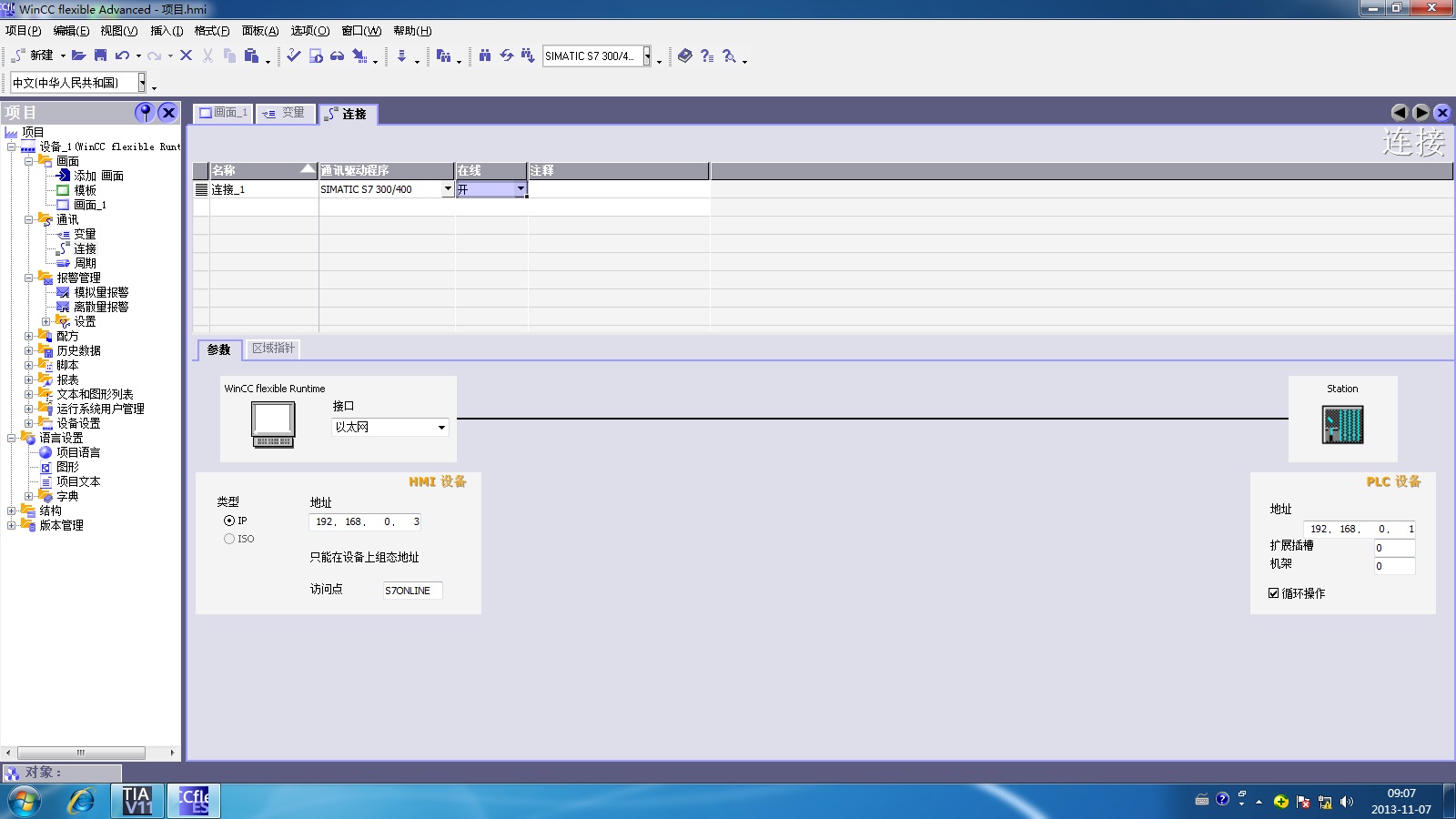Select the ISO address type radio button
Viewport: 1456px width, 819px height.
pos(229,539)
